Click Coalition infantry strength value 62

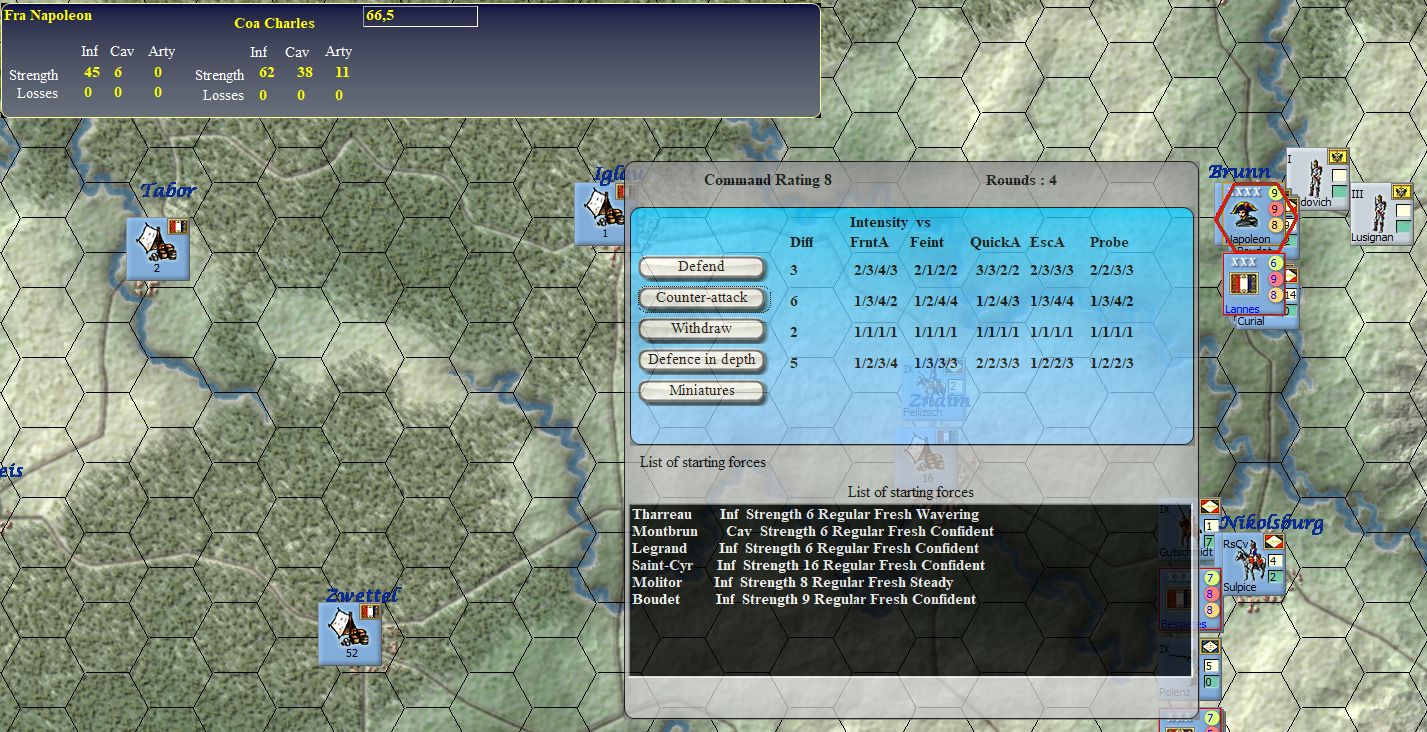coord(266,72)
